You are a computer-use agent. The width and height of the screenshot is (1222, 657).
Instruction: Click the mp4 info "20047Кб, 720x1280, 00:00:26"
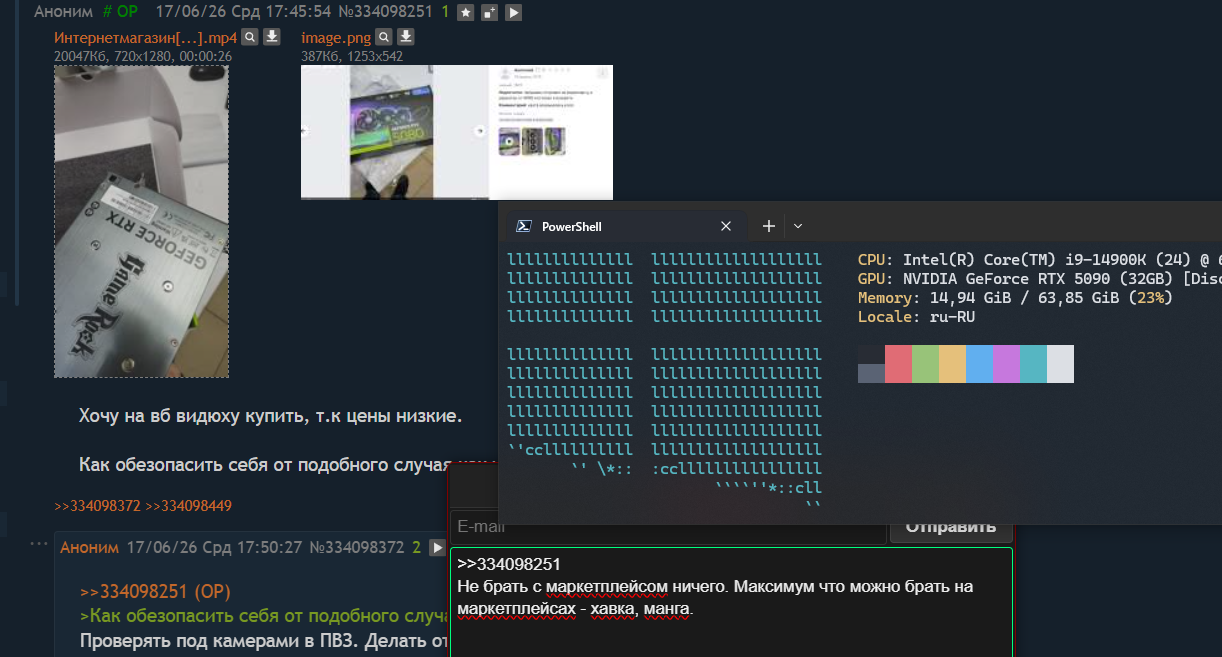(143, 56)
